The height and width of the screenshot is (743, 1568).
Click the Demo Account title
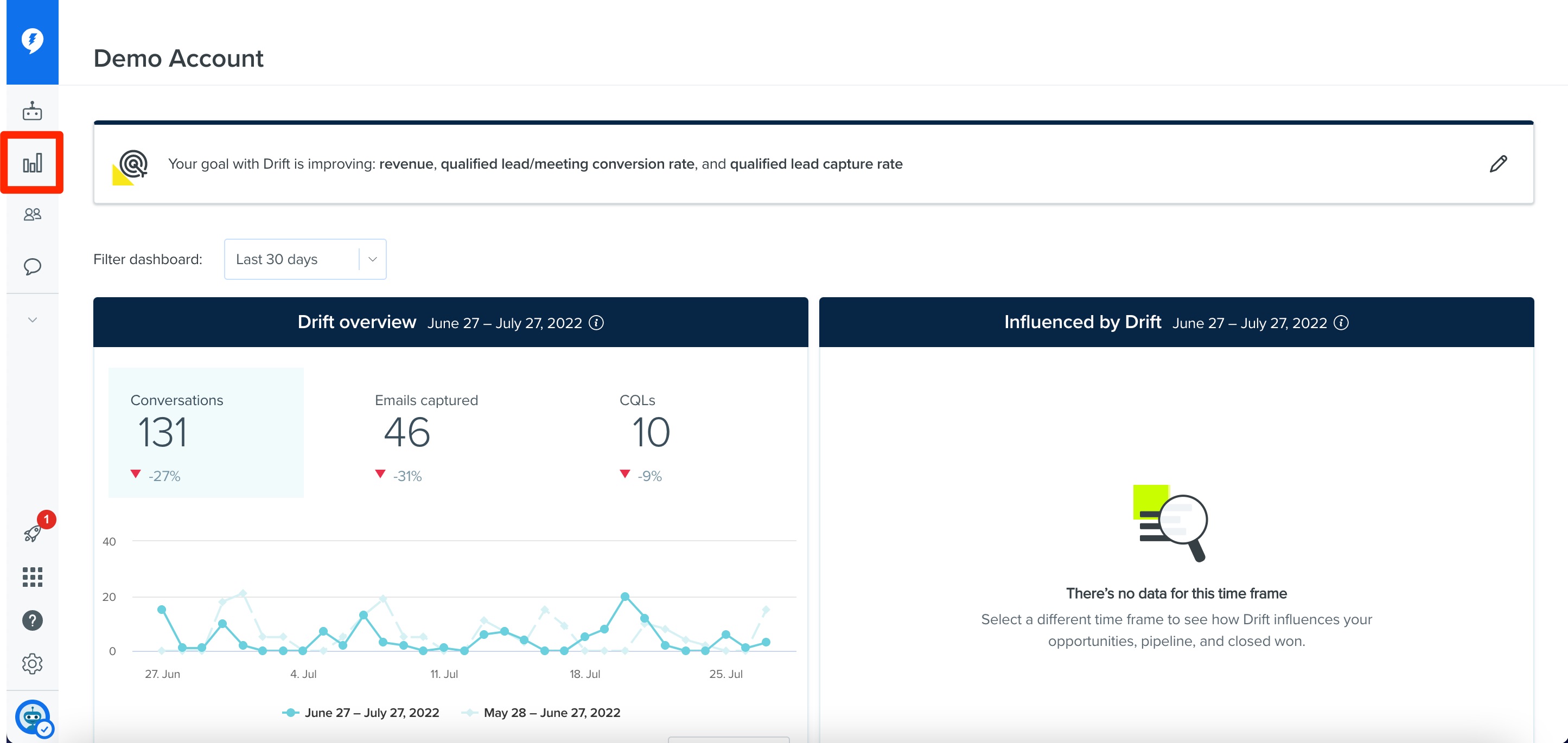179,59
